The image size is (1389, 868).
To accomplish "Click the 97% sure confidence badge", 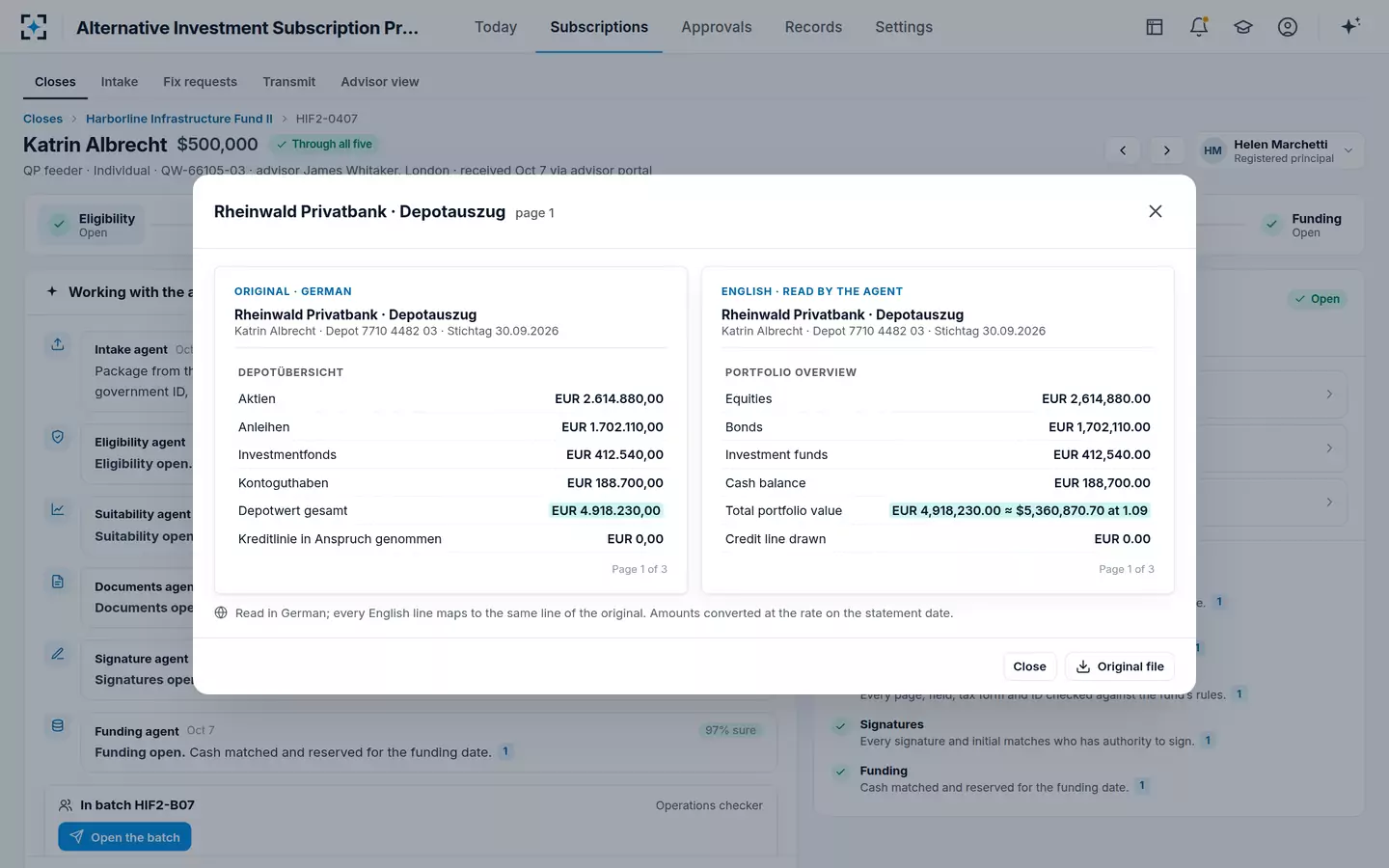I will [x=730, y=730].
